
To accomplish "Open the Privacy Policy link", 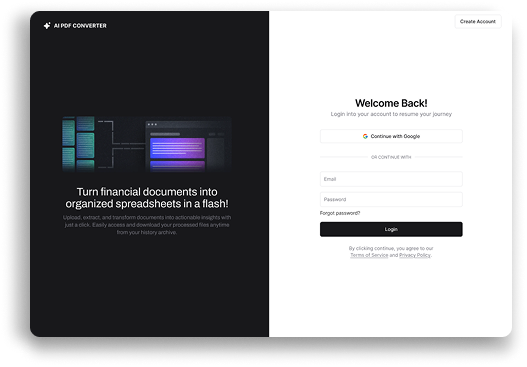I will [x=415, y=255].
